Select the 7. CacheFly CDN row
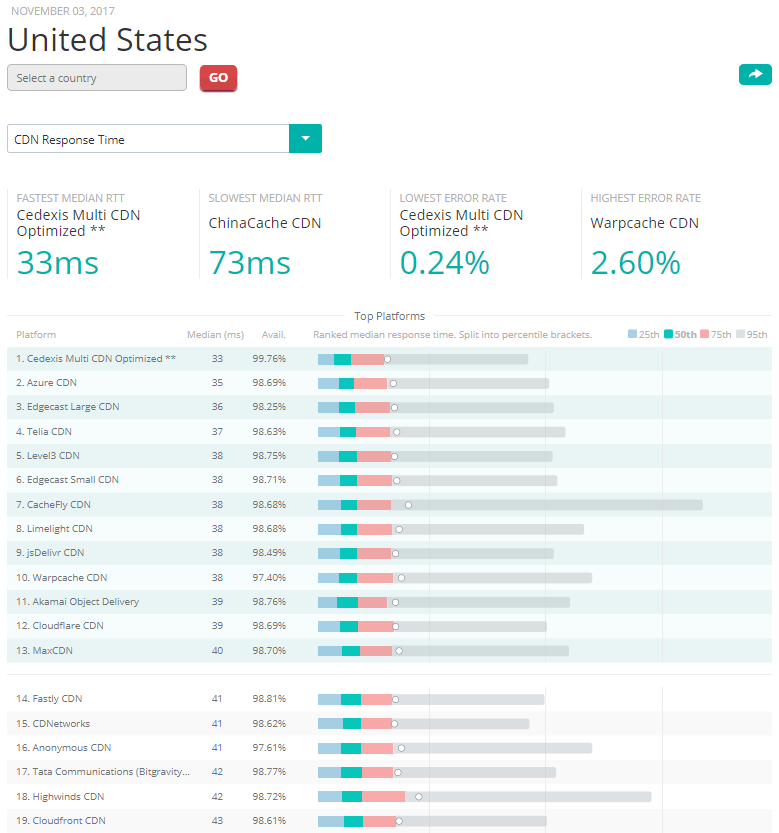 tap(390, 505)
